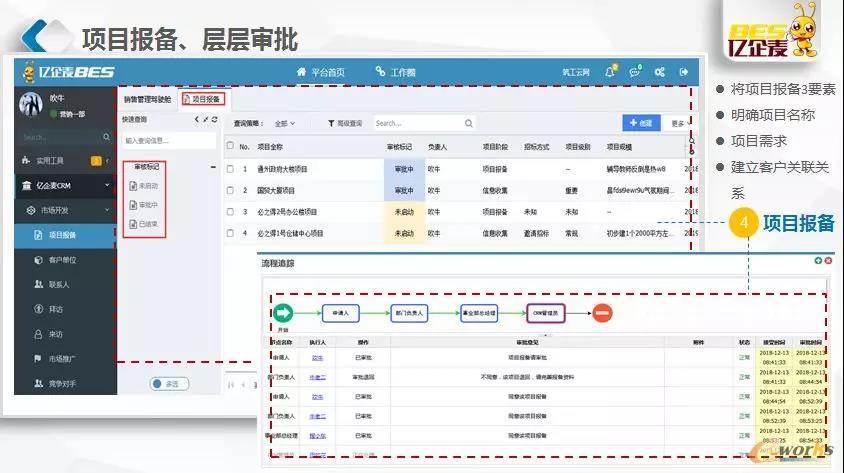Click the sidebar search magnifier icon
The image size is (844, 473).
click(x=106, y=137)
